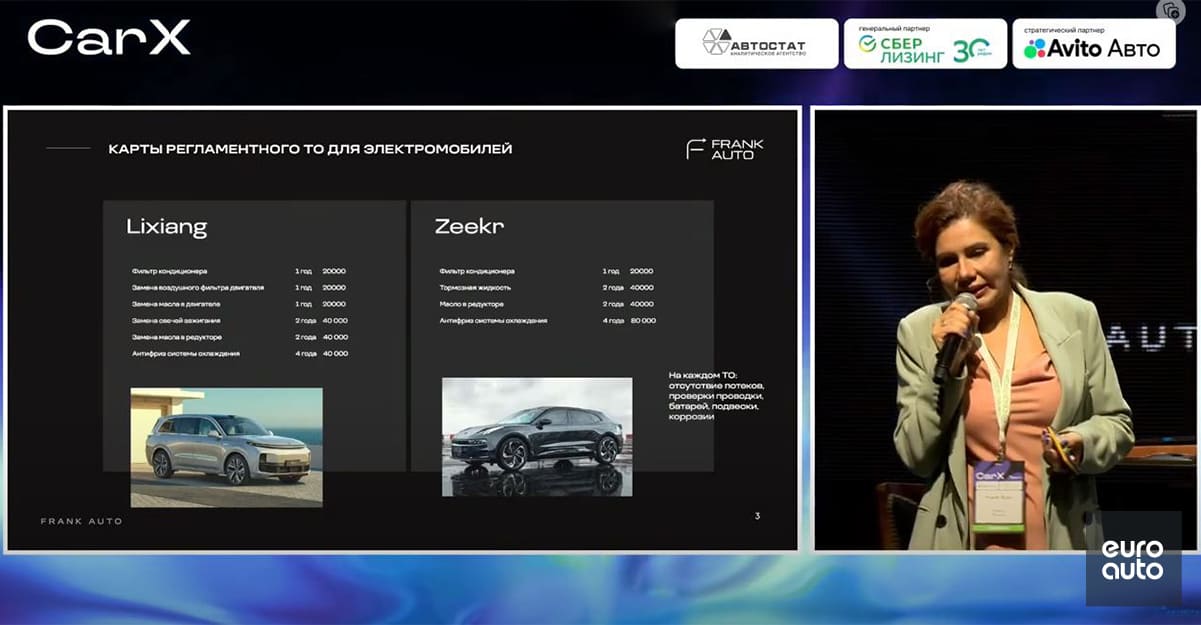
Task: Click 'Замена свечей зажигания' row
Action: (x=240, y=320)
